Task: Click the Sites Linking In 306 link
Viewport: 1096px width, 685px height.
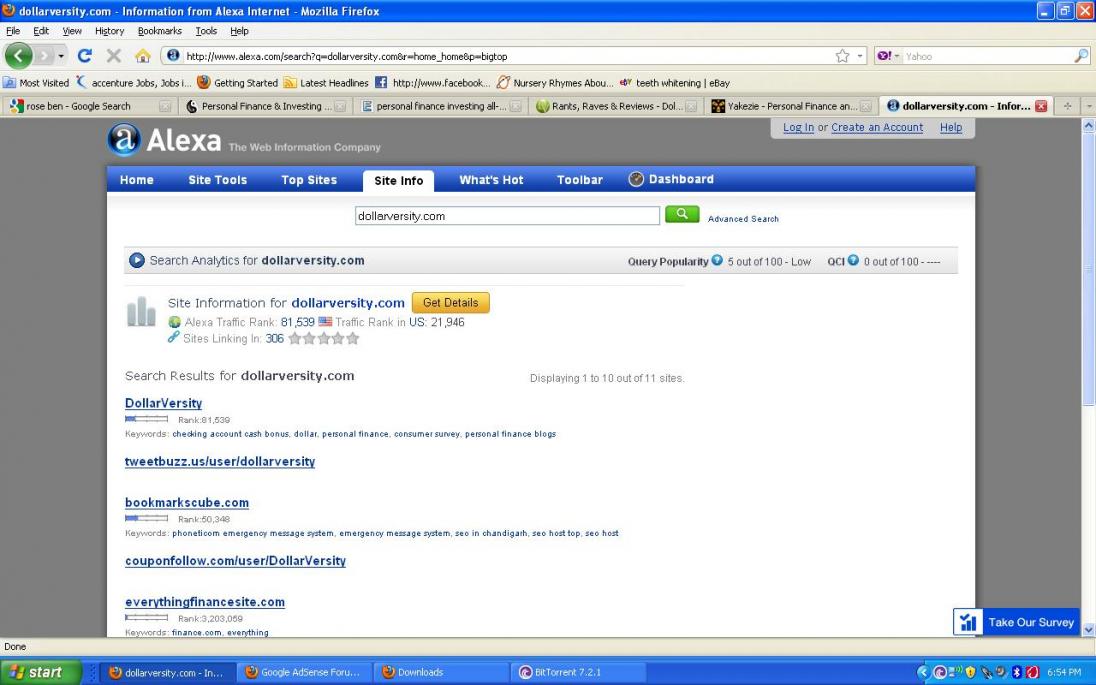Action: [x=274, y=338]
